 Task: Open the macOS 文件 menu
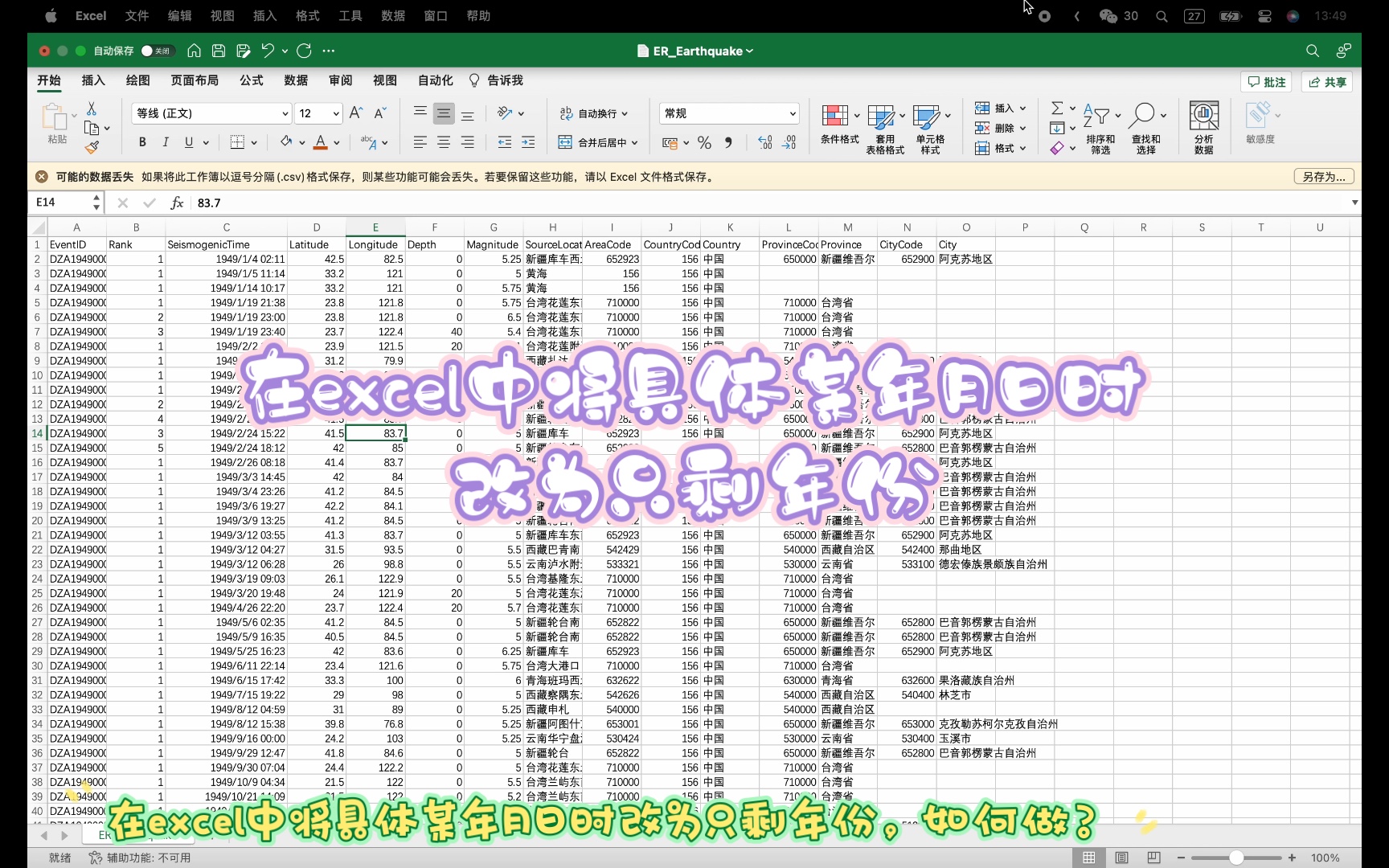137,15
